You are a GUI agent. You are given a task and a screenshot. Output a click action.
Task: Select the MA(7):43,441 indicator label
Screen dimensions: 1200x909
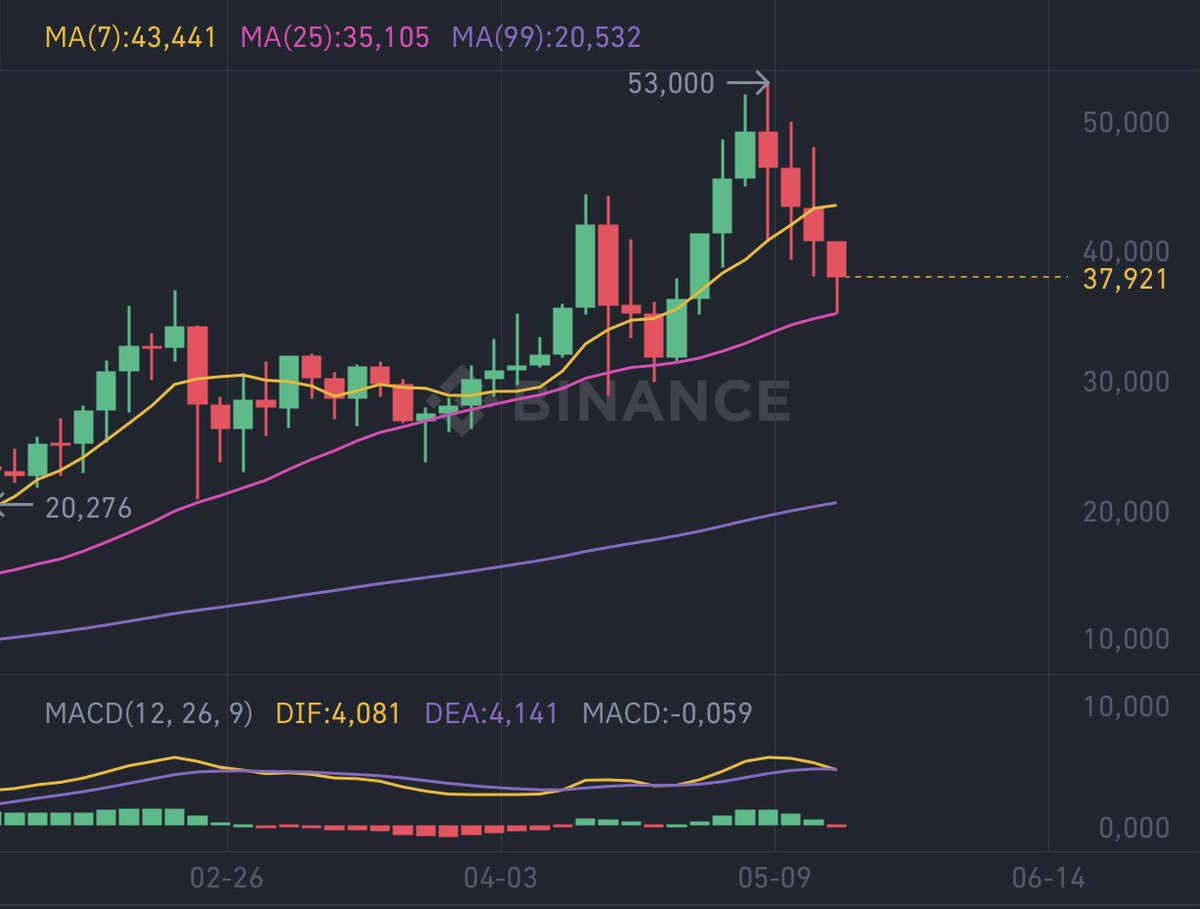point(130,38)
